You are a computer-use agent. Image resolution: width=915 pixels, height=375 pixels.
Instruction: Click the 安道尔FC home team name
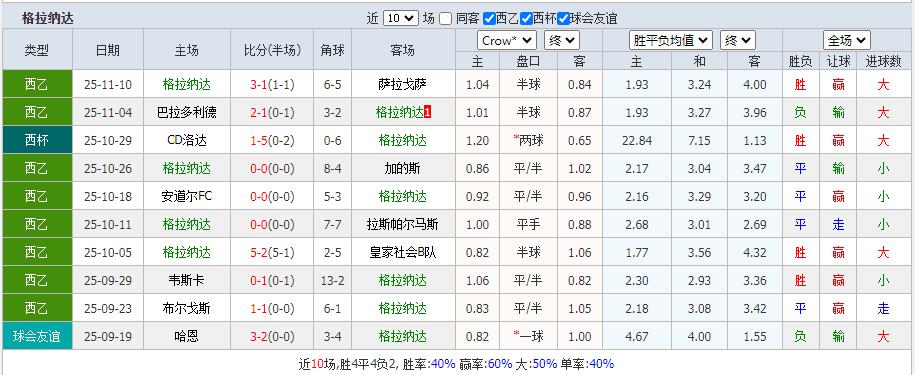[x=187, y=197]
